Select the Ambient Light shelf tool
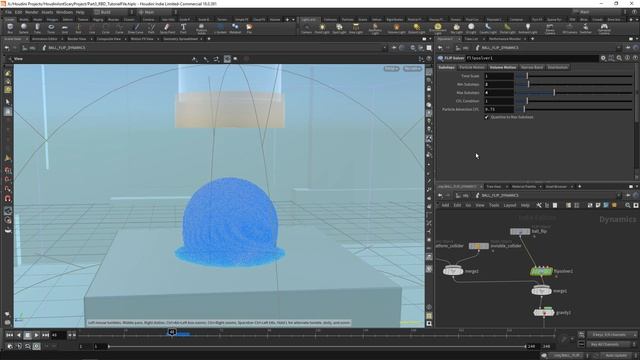The image size is (640, 360). point(528,28)
